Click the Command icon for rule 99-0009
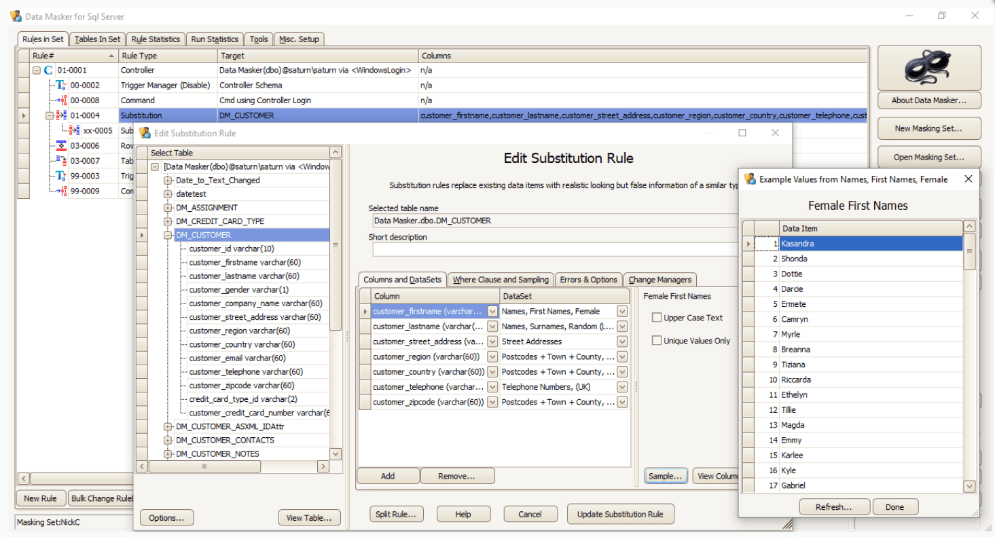 62,191
